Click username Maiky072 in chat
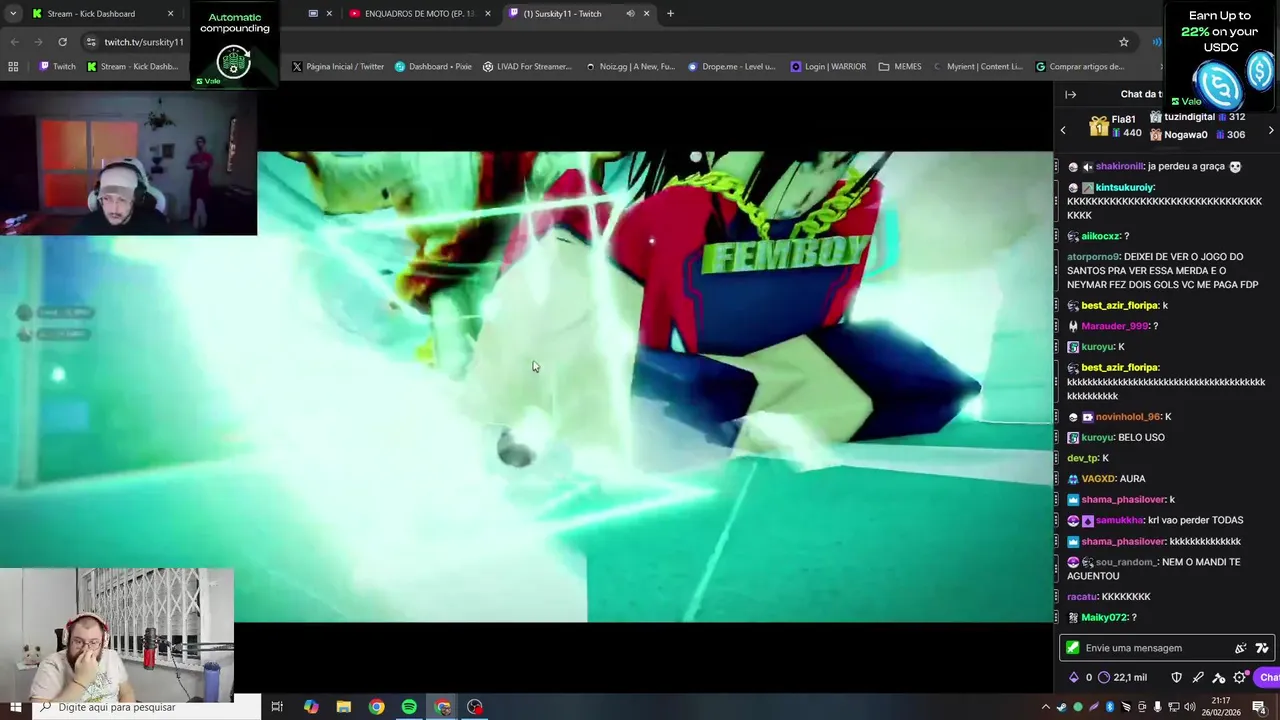Viewport: 1280px width, 720px height. pos(1105,618)
